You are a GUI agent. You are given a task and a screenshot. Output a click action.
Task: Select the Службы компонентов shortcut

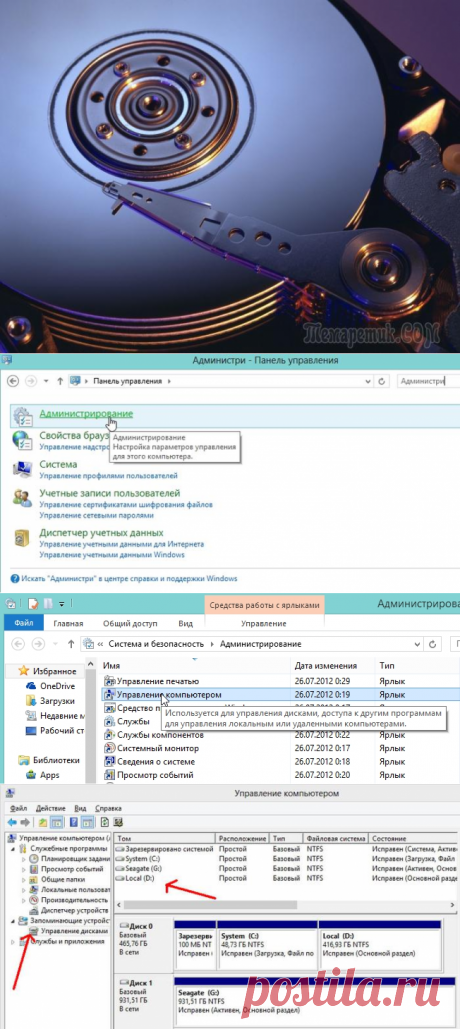160,734
